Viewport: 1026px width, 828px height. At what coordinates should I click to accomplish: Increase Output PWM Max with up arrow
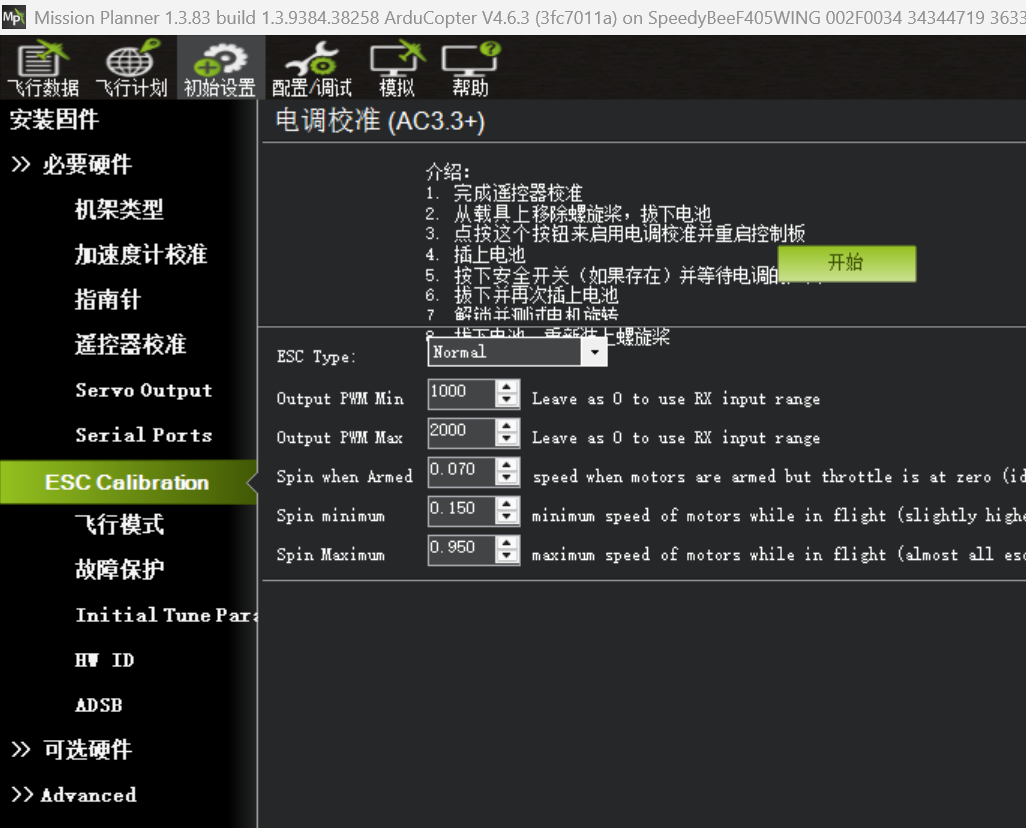(506, 426)
